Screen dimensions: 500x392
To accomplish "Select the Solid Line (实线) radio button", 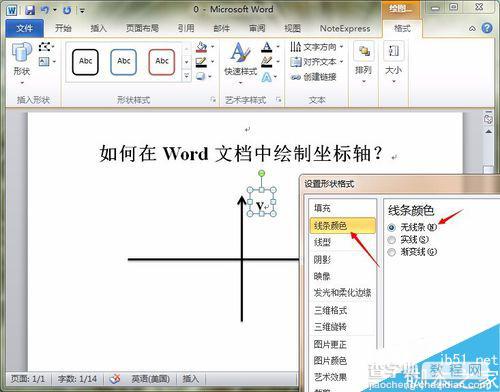I will (392, 240).
